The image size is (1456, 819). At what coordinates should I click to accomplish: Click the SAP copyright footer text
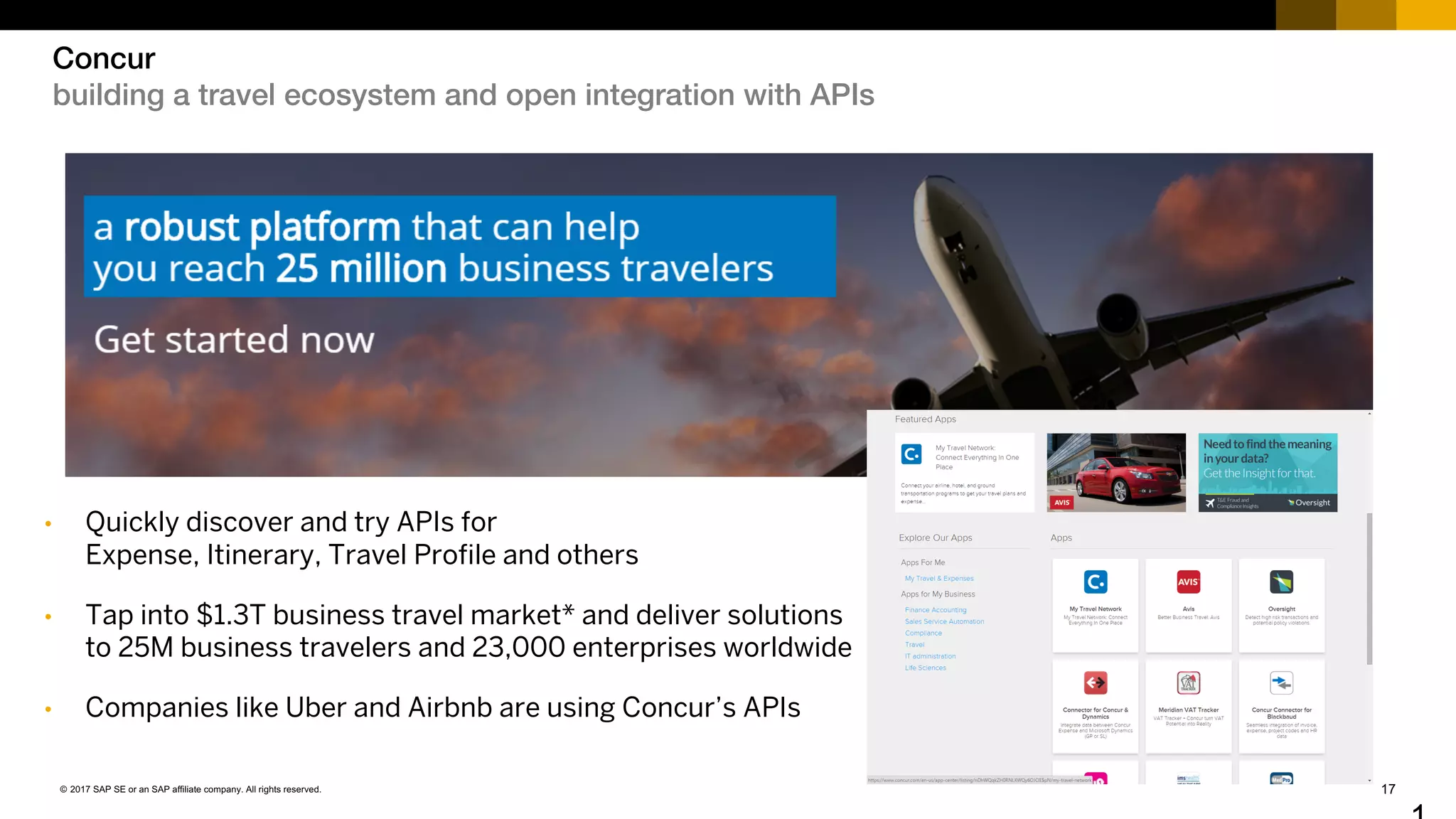[191, 789]
